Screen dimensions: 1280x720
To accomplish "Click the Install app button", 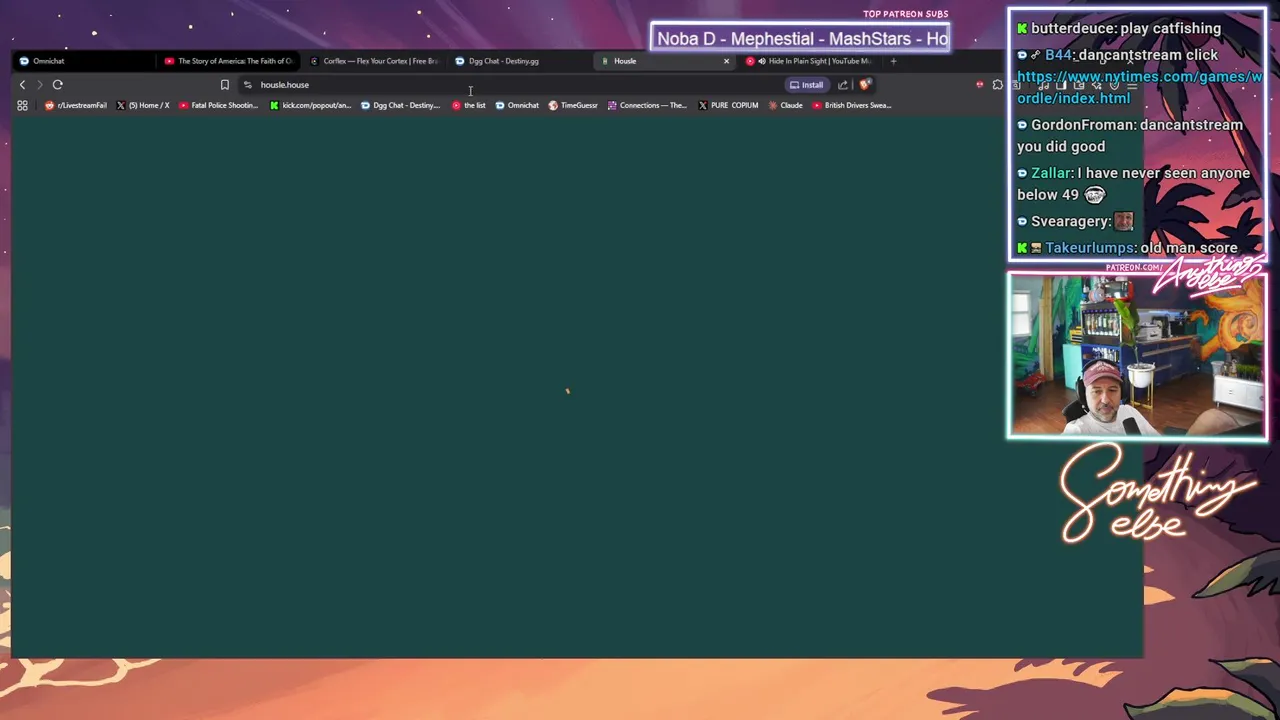I will pyautogui.click(x=806, y=85).
